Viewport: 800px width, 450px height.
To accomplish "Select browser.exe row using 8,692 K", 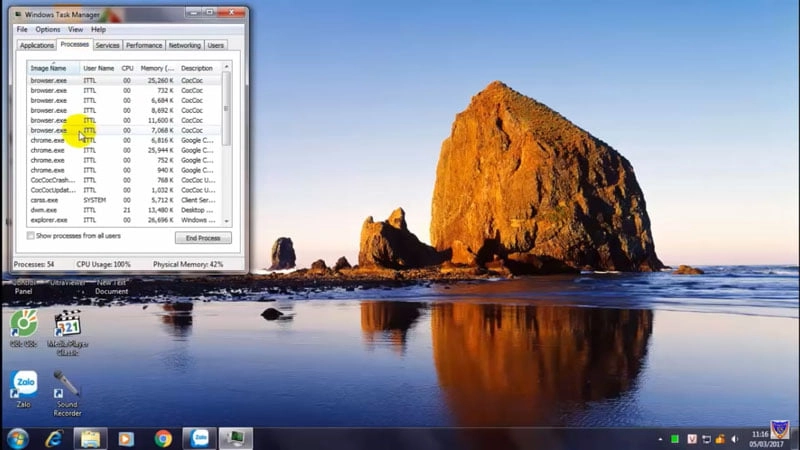I will pos(124,110).
